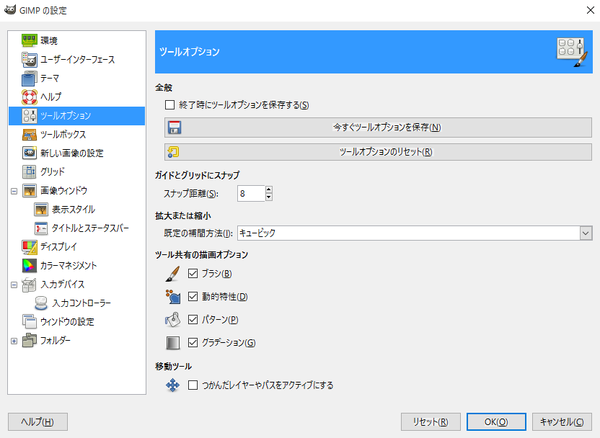
Task: Enable 終了時にツールオプションを保存する checkbox
Action: 170,105
